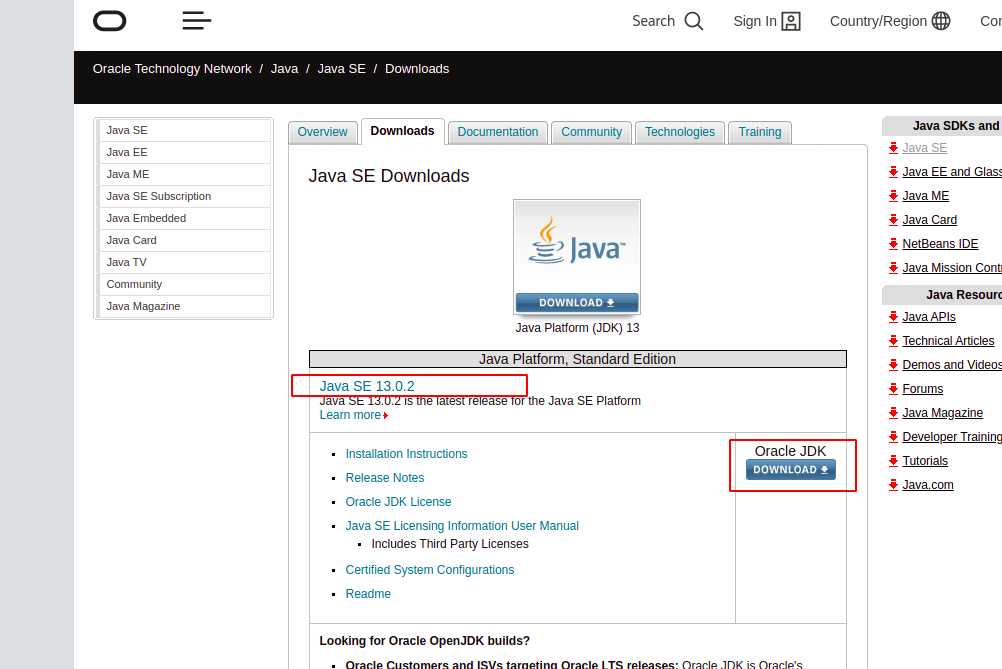Click the DOWNLOAD button under the Java logo

pyautogui.click(x=576, y=302)
